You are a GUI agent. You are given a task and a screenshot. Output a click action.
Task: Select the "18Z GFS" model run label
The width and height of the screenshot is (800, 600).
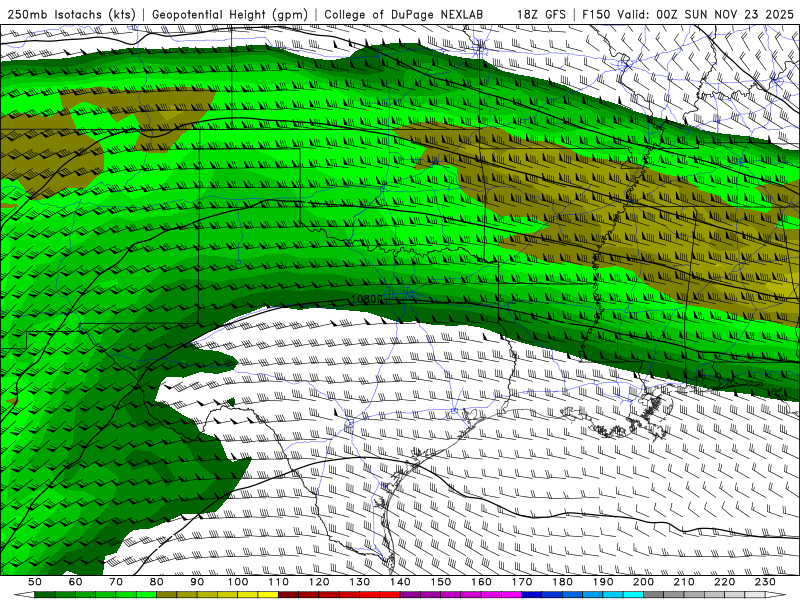click(541, 14)
